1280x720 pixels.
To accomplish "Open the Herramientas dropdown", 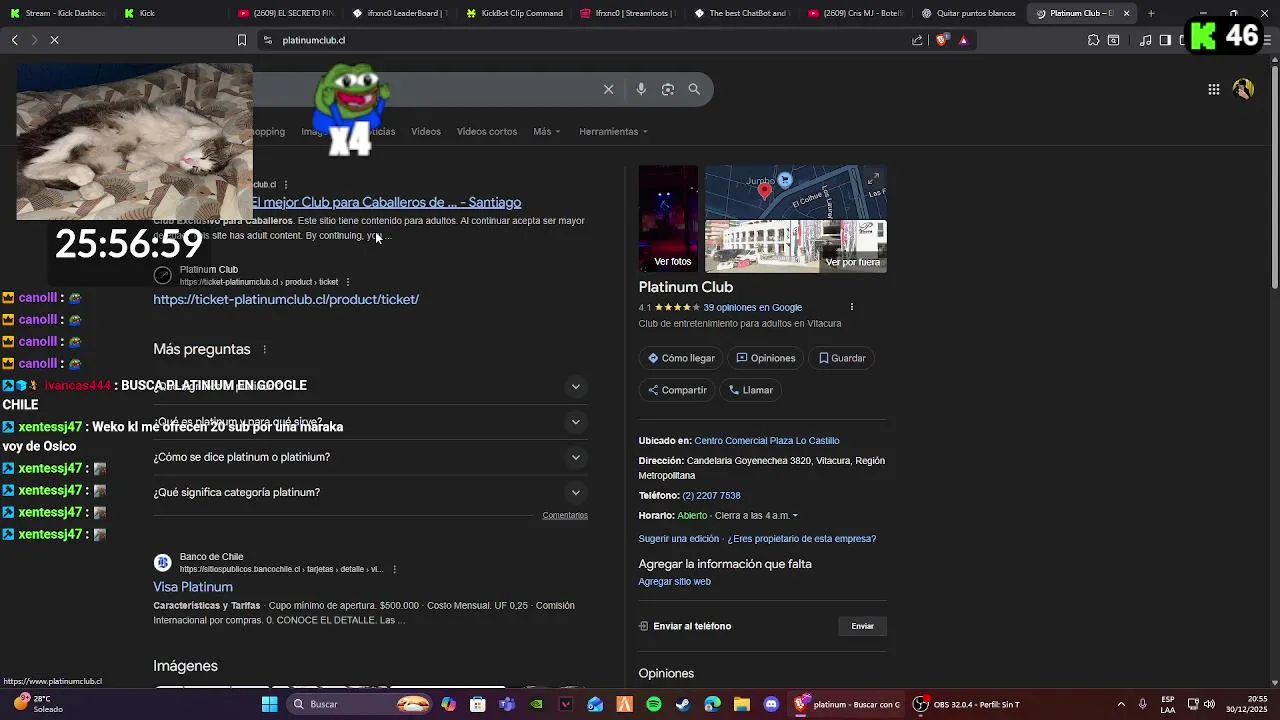I will tap(613, 131).
